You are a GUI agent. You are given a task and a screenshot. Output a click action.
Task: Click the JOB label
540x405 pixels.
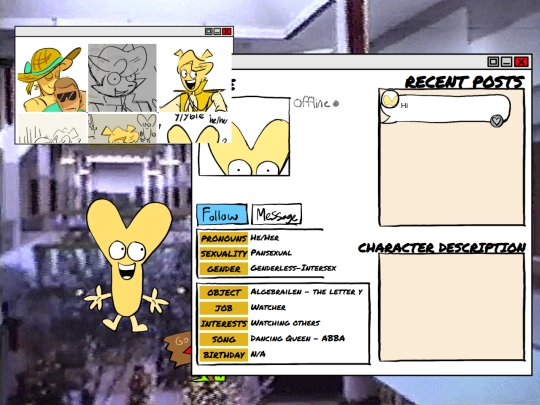(x=224, y=308)
